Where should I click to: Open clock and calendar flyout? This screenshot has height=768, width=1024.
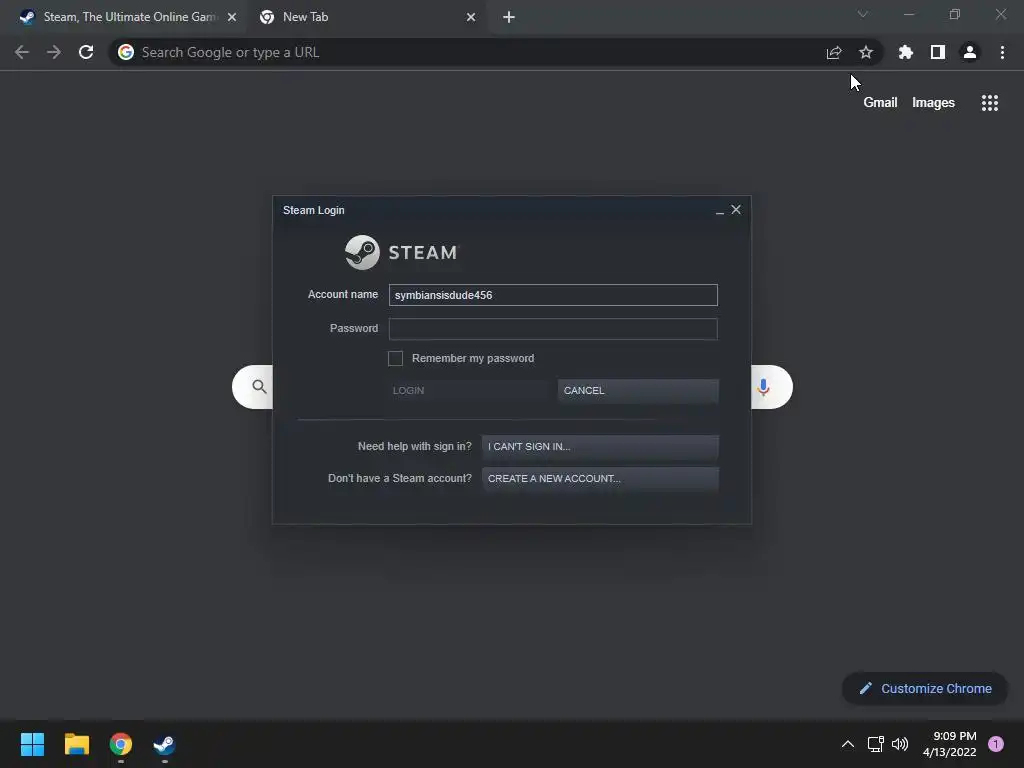tap(950, 744)
